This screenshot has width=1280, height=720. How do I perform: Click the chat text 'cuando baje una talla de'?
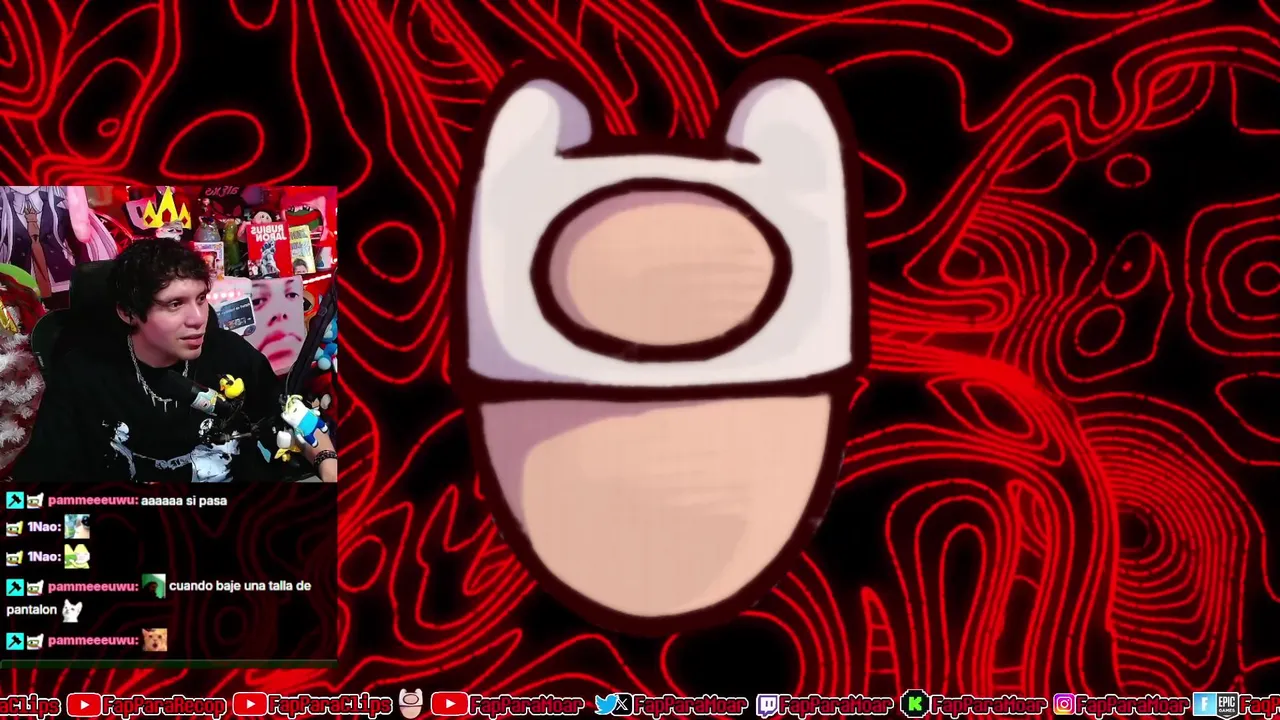click(240, 586)
